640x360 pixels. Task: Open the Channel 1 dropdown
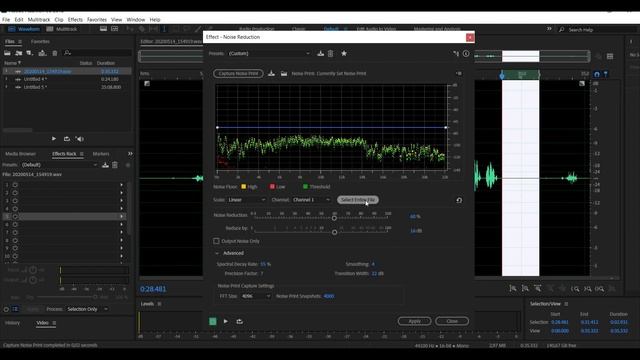coord(311,200)
